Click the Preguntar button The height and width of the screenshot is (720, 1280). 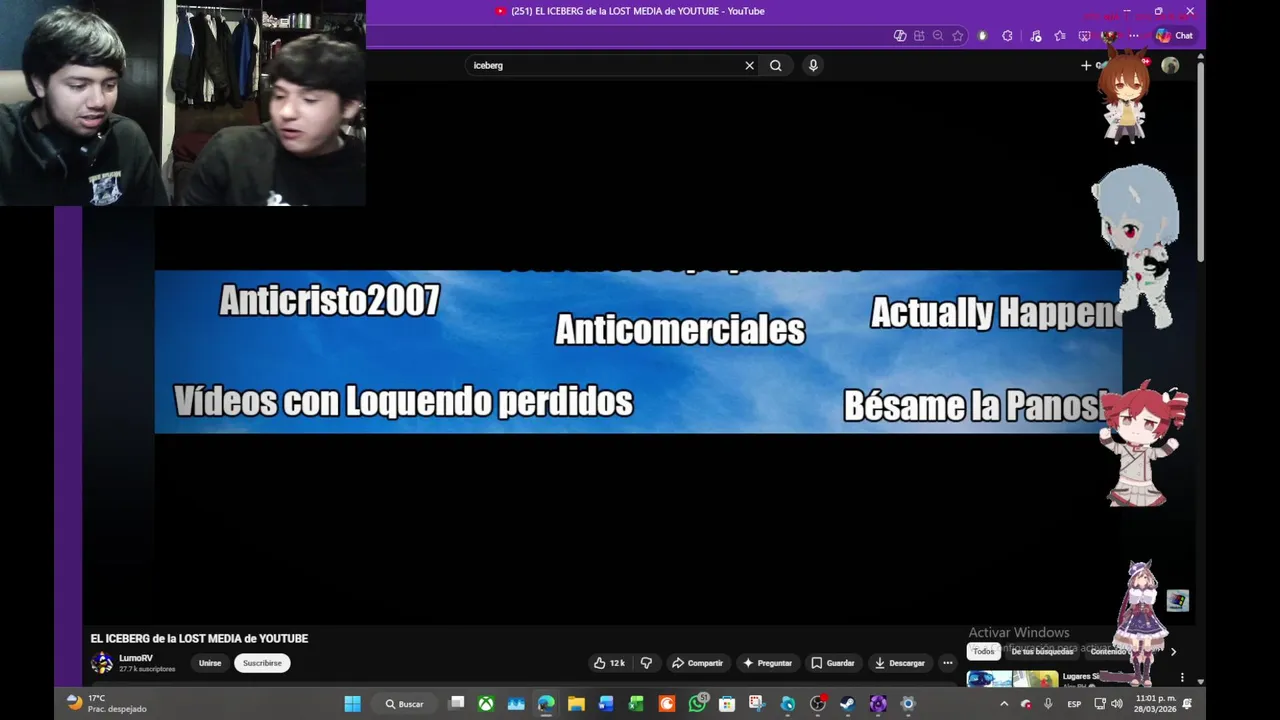767,663
